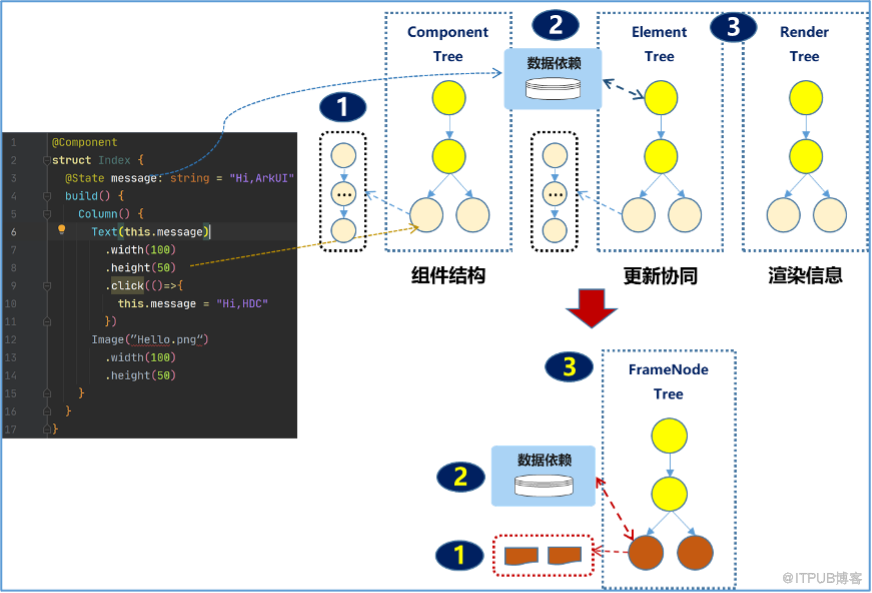
Task: Click the Text(this.message) code line
Action: (x=151, y=232)
